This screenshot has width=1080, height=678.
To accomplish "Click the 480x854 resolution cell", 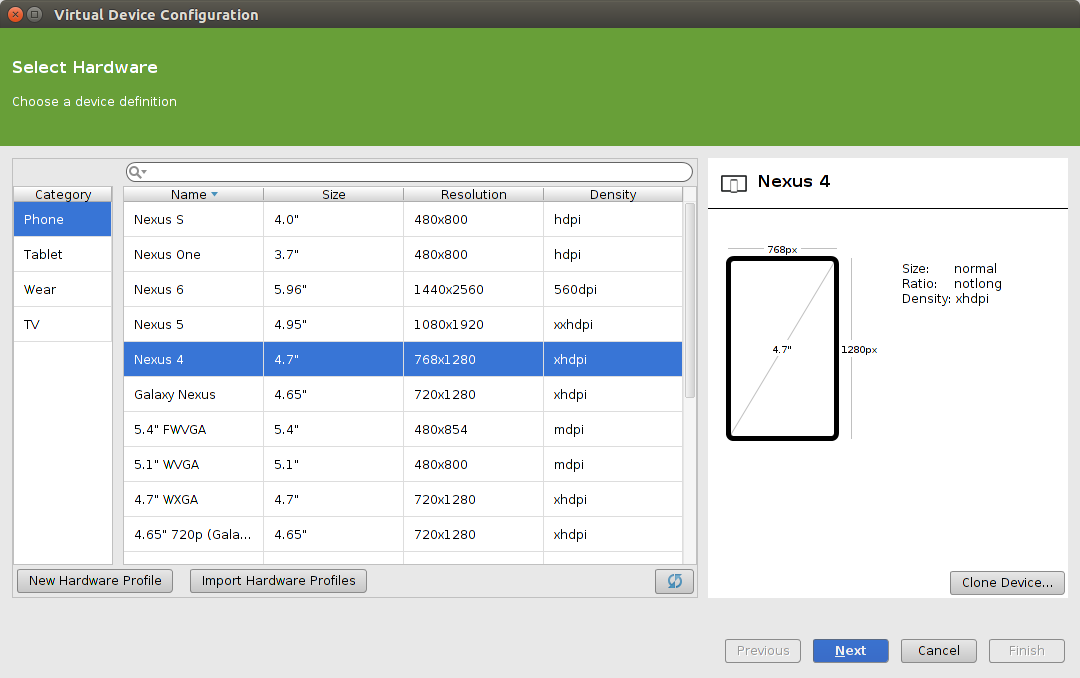I will click(x=473, y=430).
